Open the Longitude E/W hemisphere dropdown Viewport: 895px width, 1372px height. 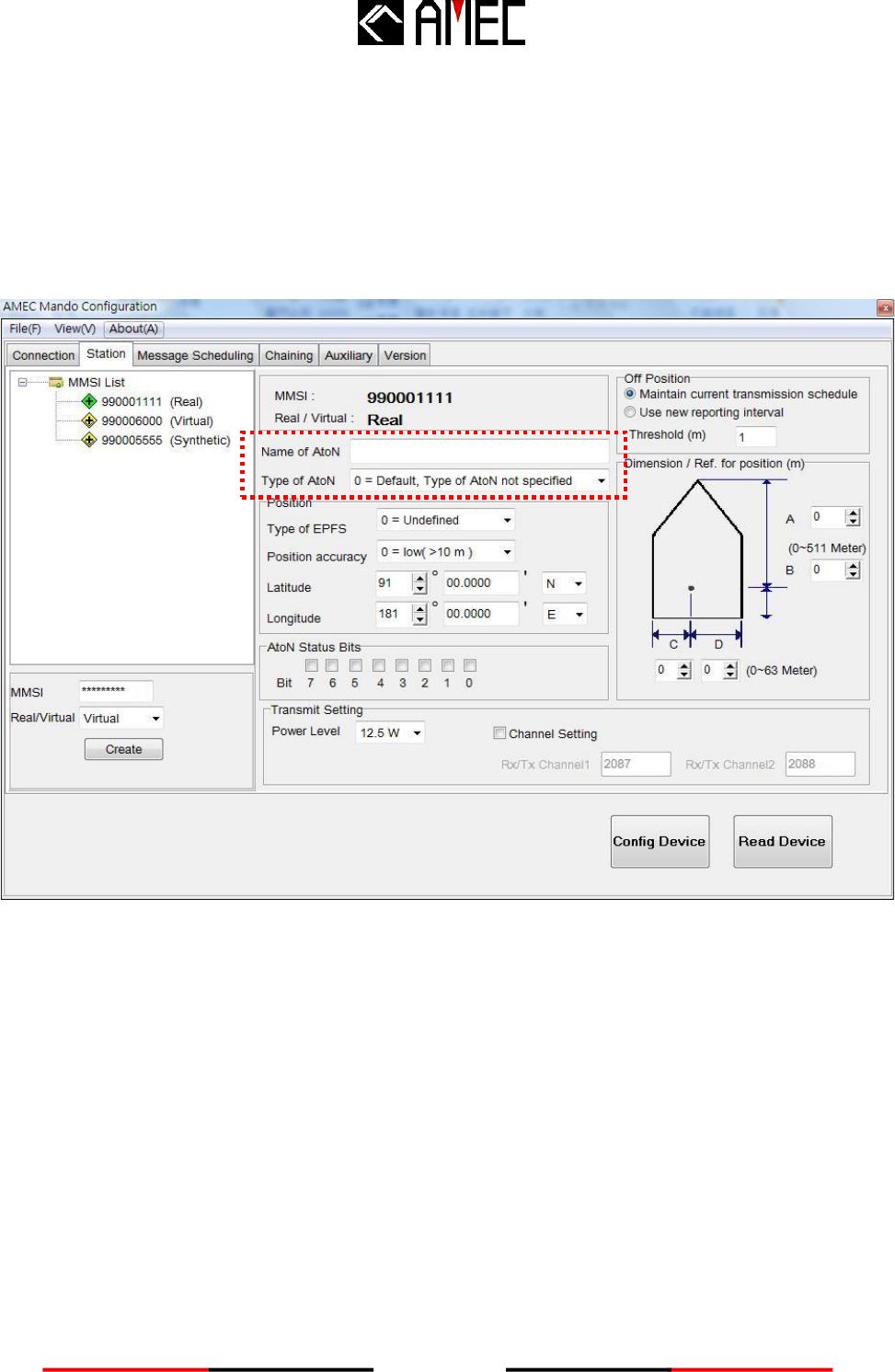point(564,614)
